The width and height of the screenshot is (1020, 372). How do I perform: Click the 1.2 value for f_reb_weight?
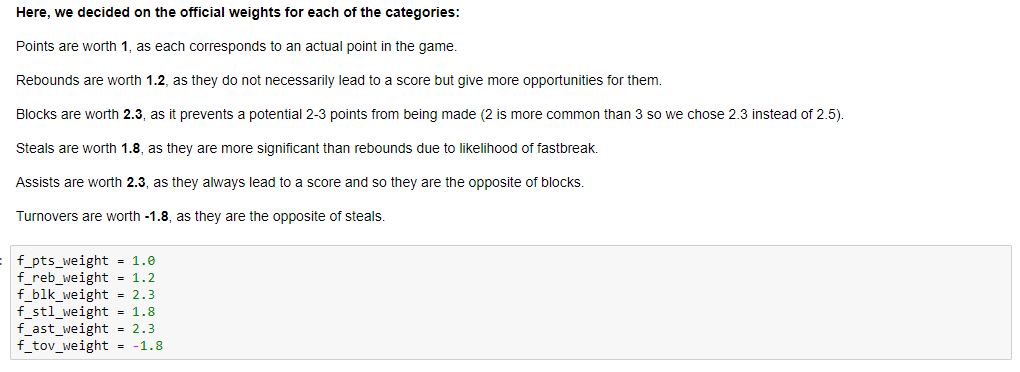[144, 278]
